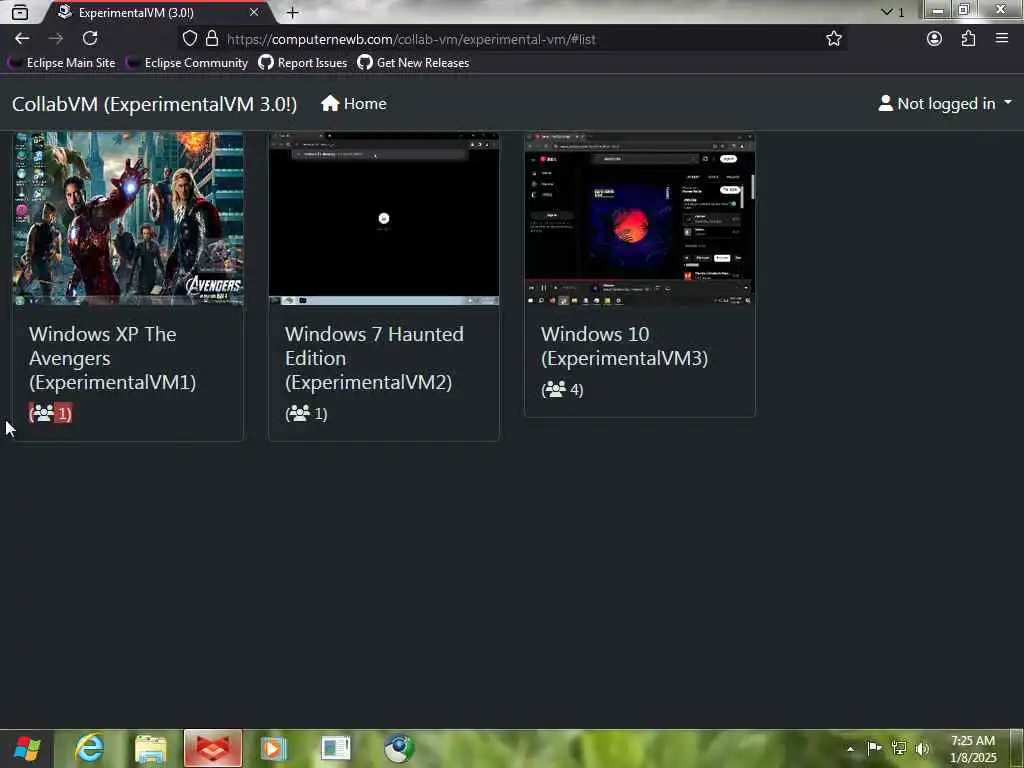Show hidden system tray icons arrow

pyautogui.click(x=850, y=749)
